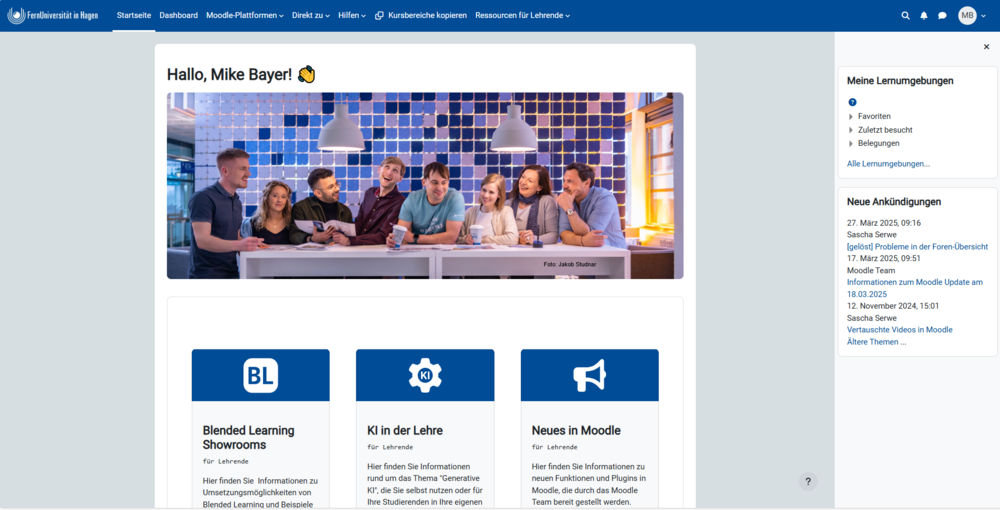The height and width of the screenshot is (510, 1000).
Task: Open the messages speech bubble icon
Action: [942, 16]
